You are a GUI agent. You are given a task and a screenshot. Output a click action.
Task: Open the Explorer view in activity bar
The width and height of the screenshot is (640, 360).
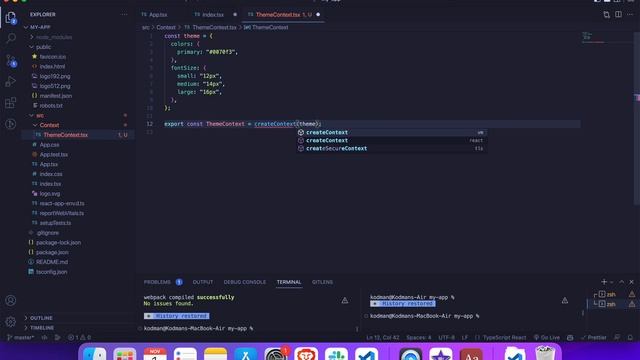tap(11, 18)
